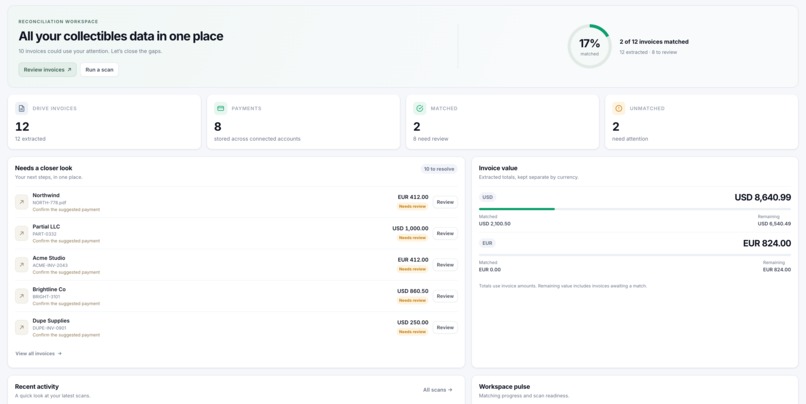Image resolution: width=806 pixels, height=404 pixels.
Task: Click the Needs review badge for Partial LLC
Action: 413,237
